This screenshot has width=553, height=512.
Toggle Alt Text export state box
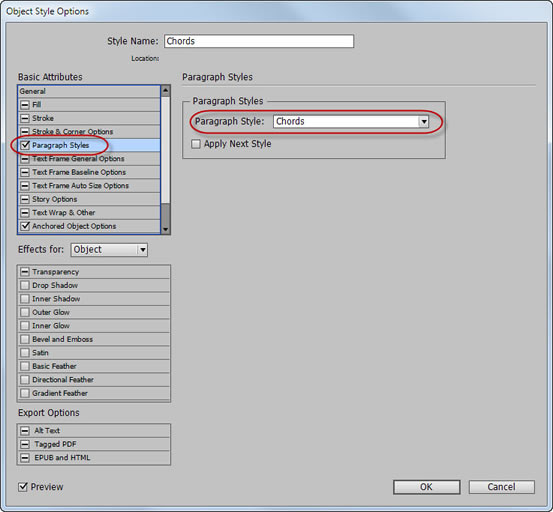25,431
